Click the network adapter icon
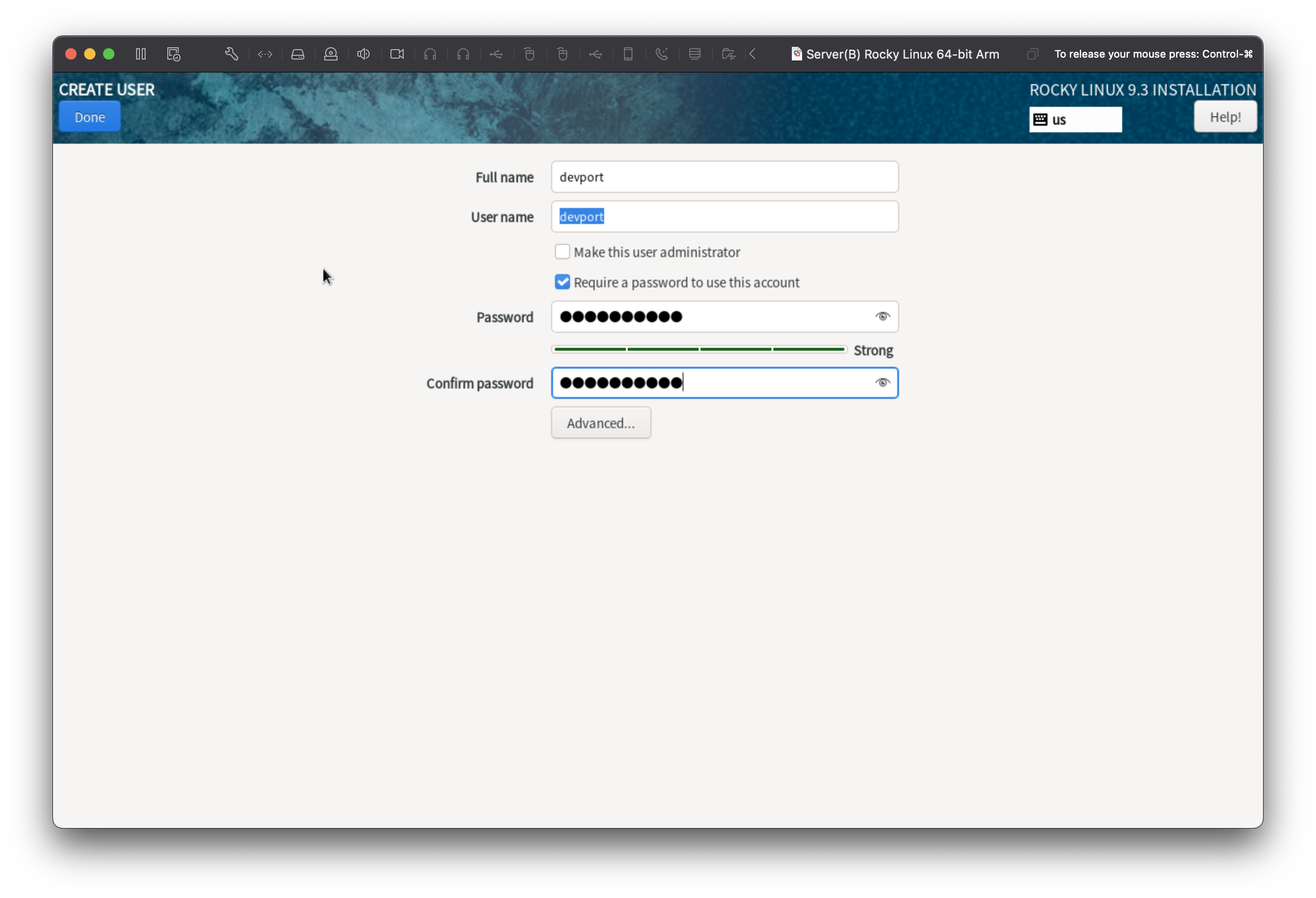This screenshot has height=898, width=1316. click(265, 54)
